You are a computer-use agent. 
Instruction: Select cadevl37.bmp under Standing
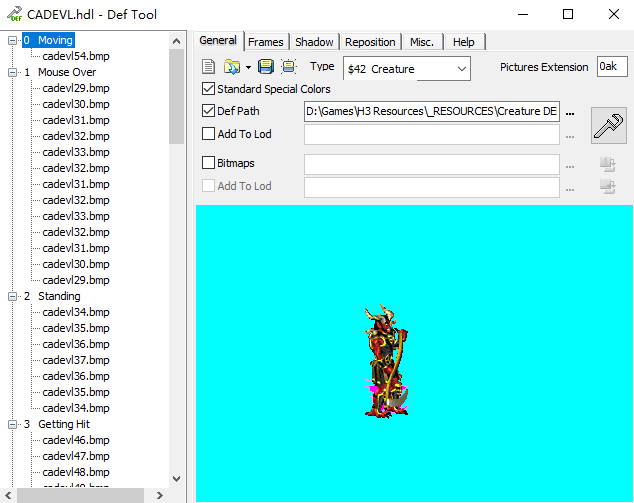tap(76, 360)
